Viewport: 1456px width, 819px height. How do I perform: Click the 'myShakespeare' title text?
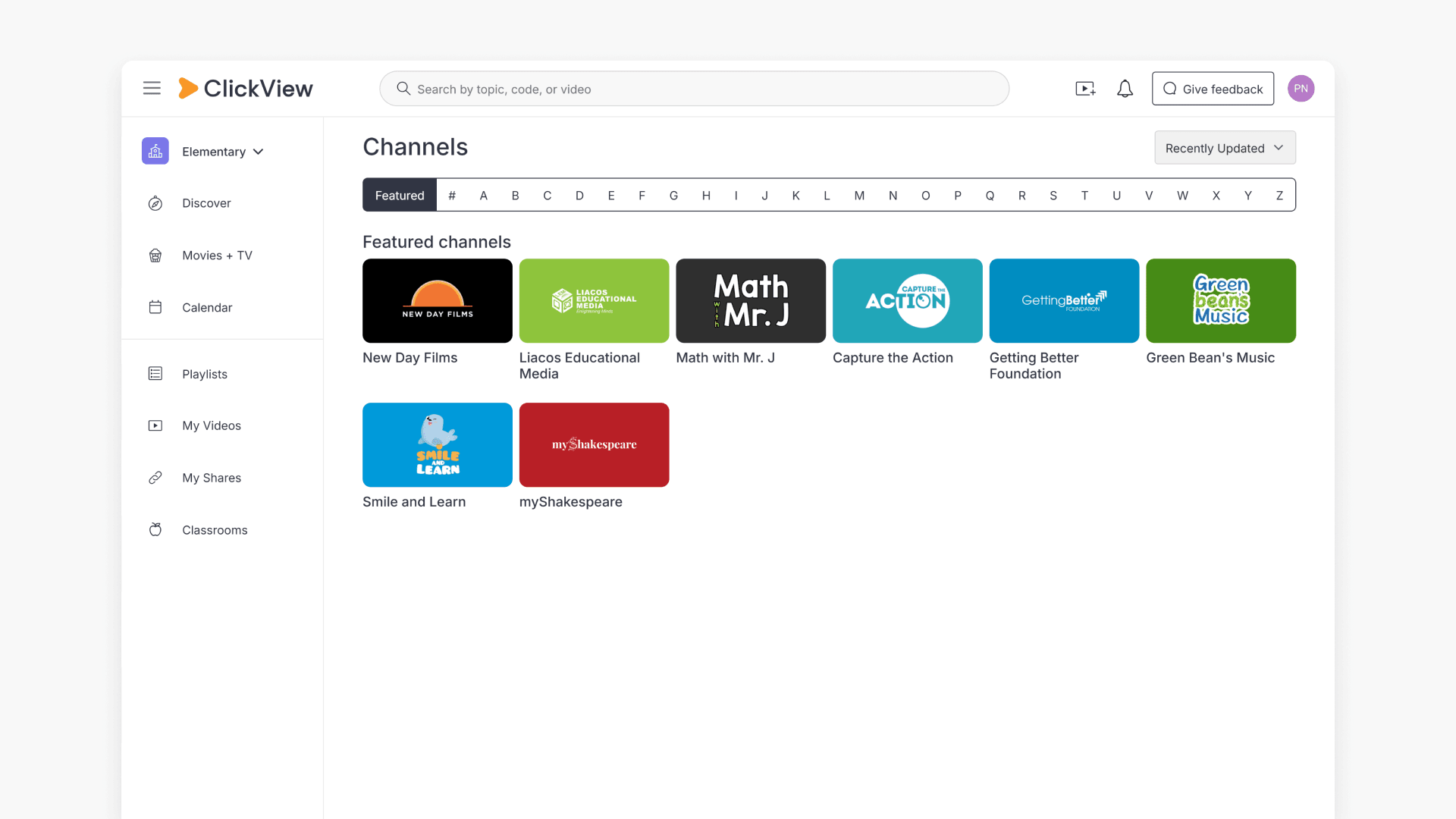[570, 502]
